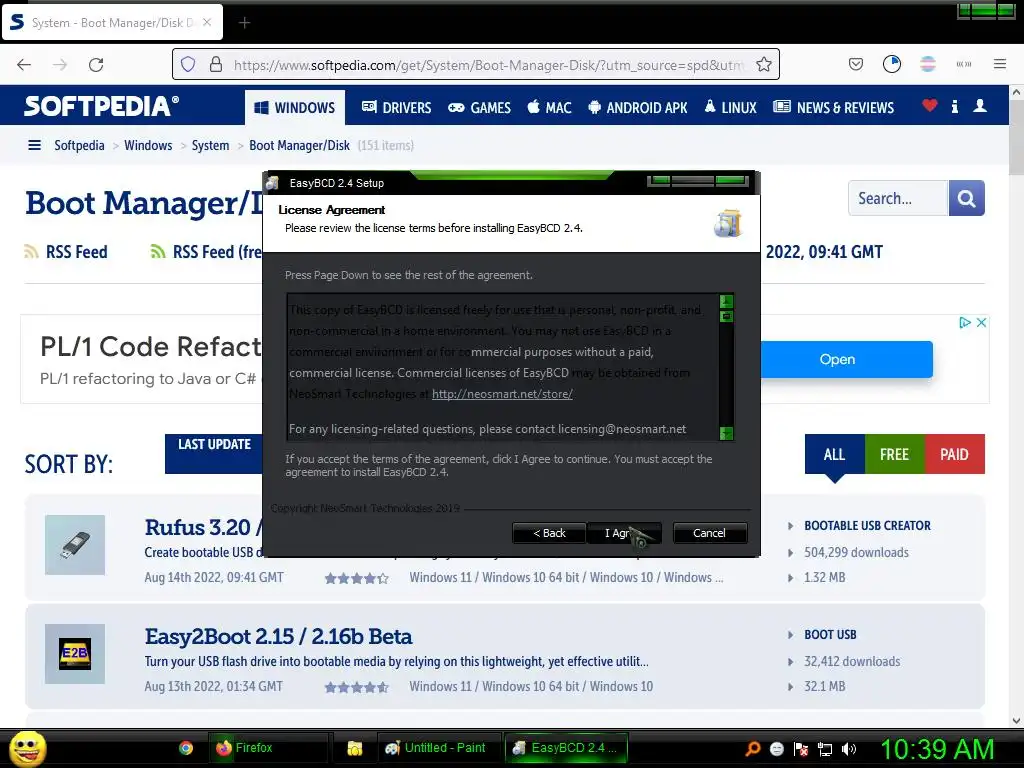Open the MAC section
Image resolution: width=1024 pixels, height=768 pixels.
click(549, 108)
